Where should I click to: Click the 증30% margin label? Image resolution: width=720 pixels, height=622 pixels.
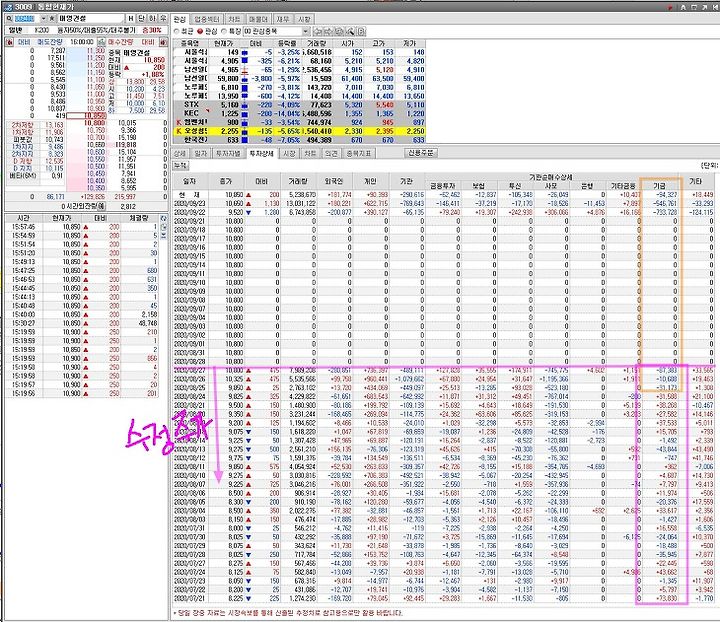[x=152, y=30]
